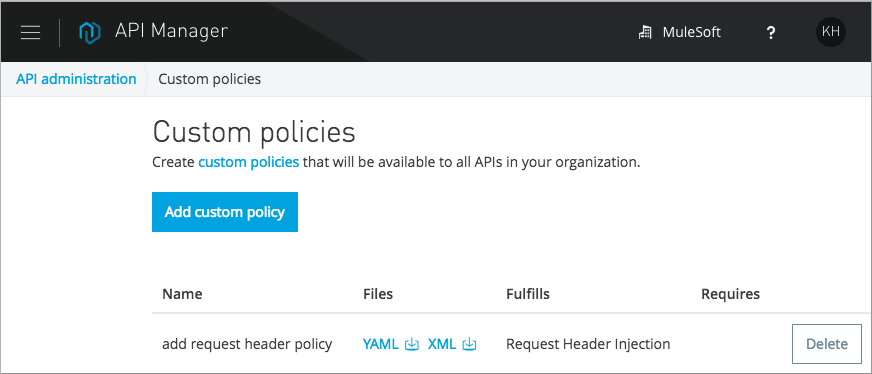This screenshot has width=872, height=374.
Task: Click the XML download icon
Action: pyautogui.click(x=469, y=345)
